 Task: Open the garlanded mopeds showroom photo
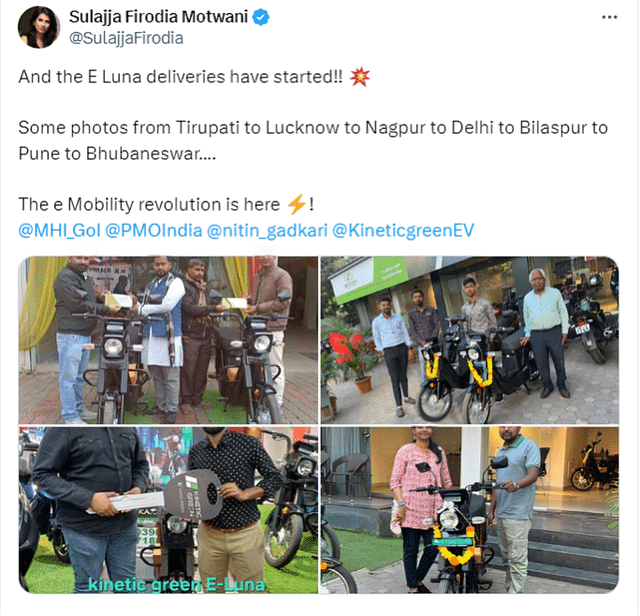pyautogui.click(x=470, y=340)
